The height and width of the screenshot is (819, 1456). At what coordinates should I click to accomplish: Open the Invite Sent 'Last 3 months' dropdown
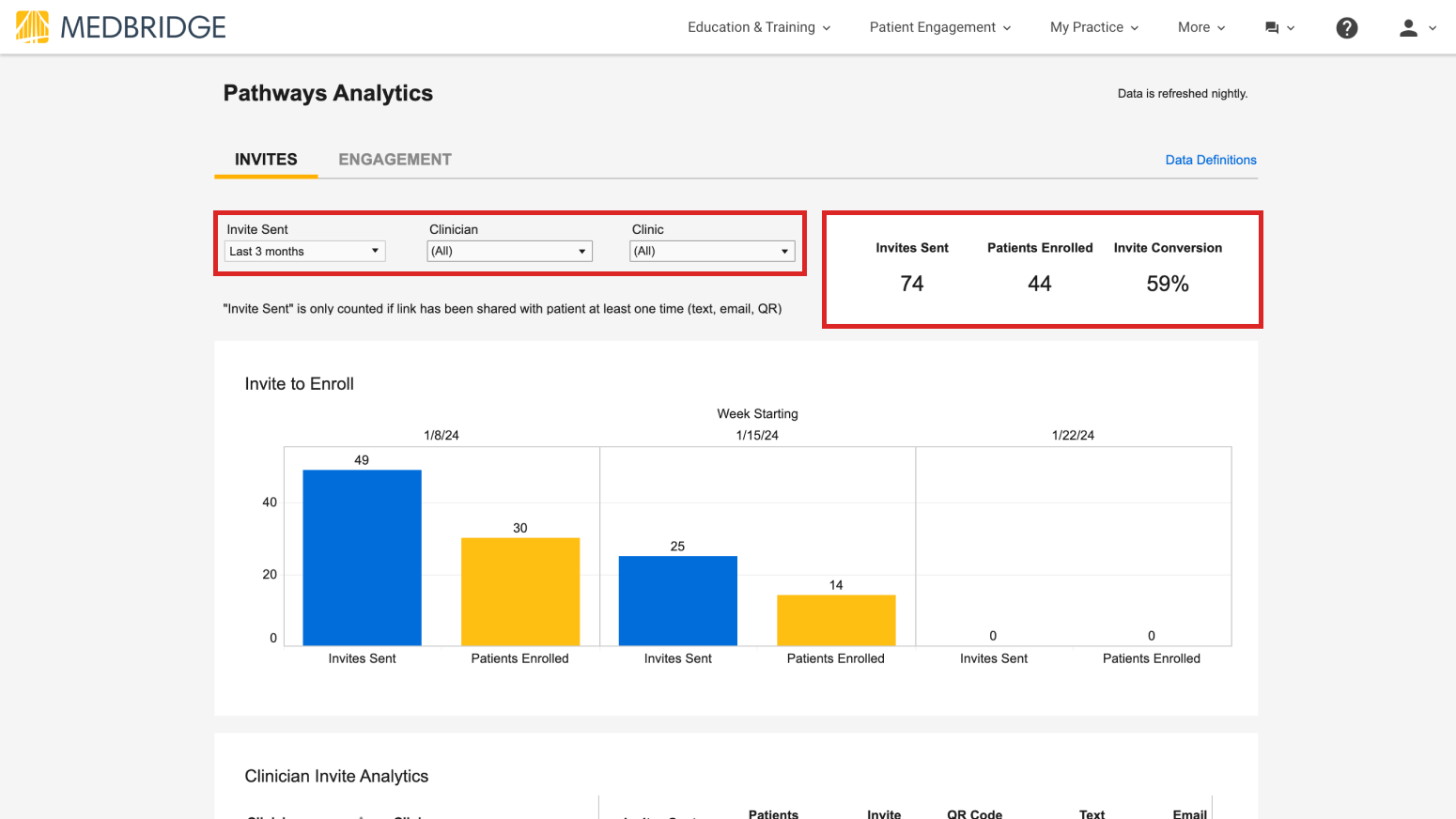303,251
